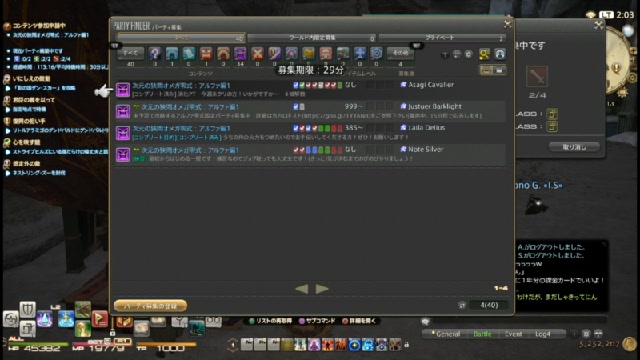Go to the next listings page arrow

(322, 289)
